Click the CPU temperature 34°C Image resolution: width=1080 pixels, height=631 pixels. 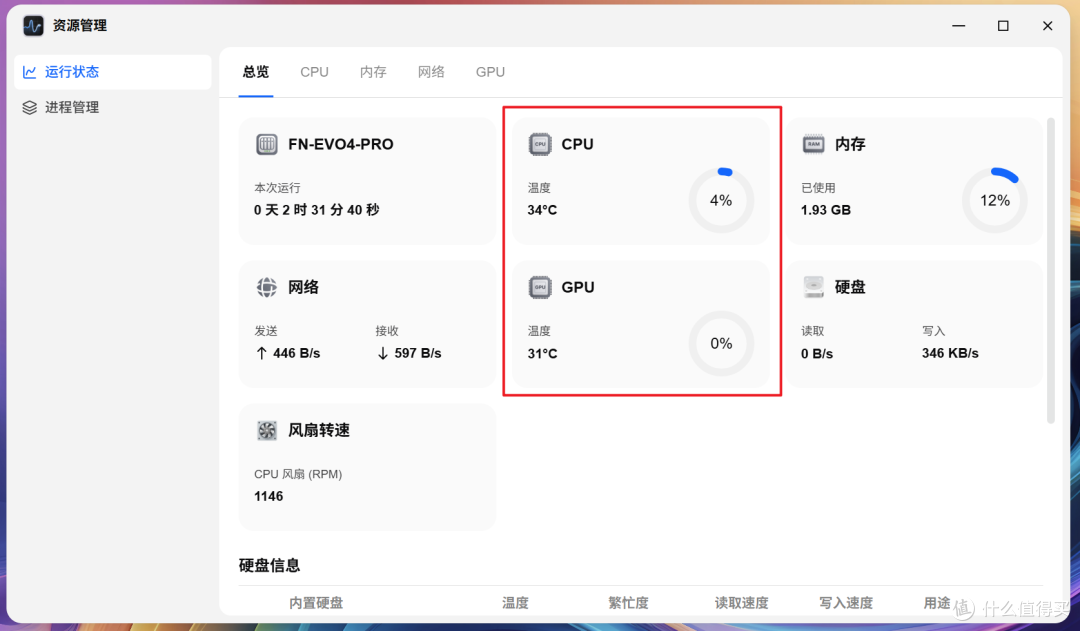point(542,210)
